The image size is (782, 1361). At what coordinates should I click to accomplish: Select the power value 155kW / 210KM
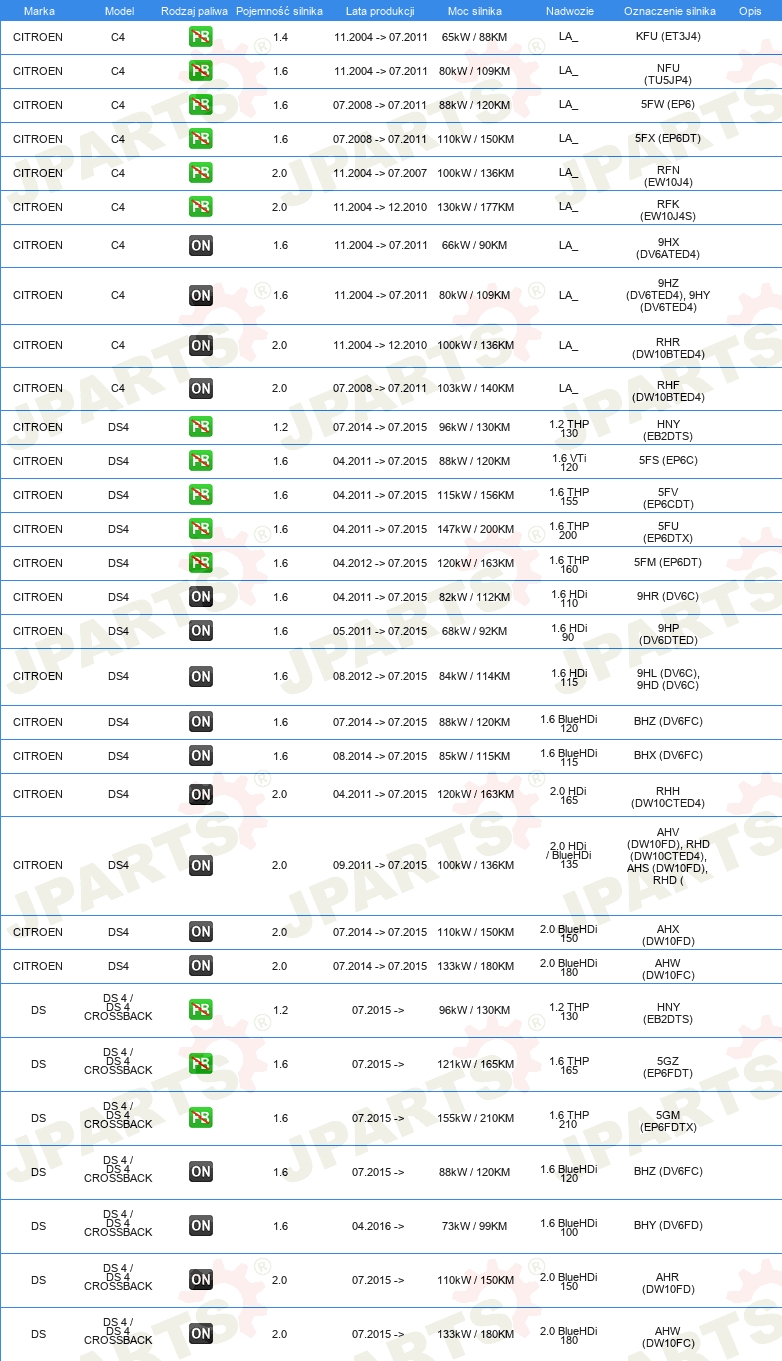point(475,1118)
